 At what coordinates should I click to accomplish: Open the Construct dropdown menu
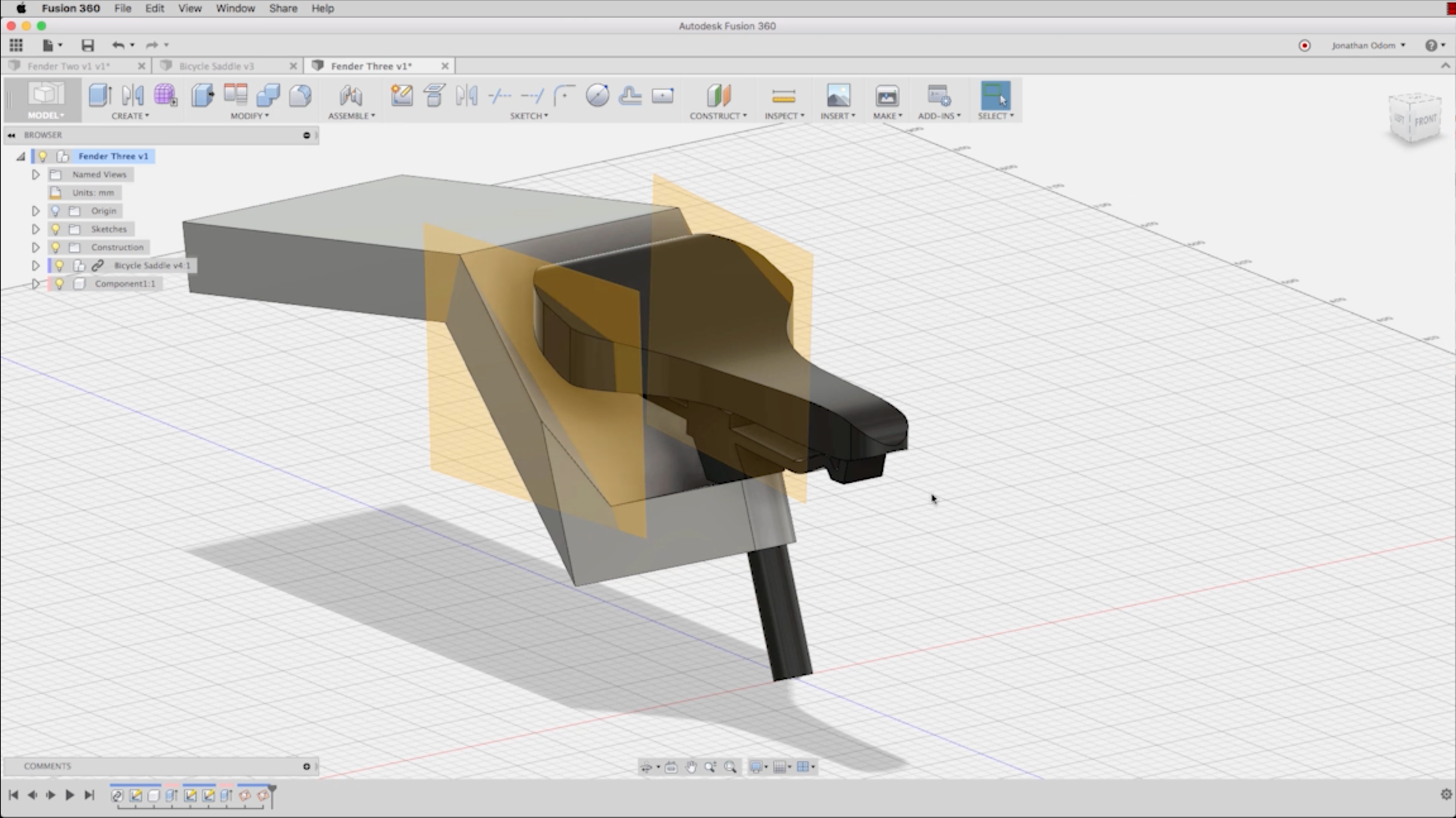(x=718, y=116)
